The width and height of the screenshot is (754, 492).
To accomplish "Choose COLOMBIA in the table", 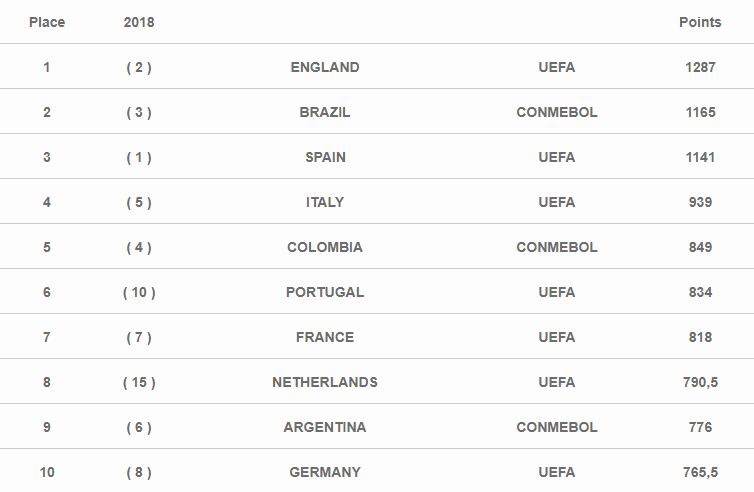I will tap(325, 247).
